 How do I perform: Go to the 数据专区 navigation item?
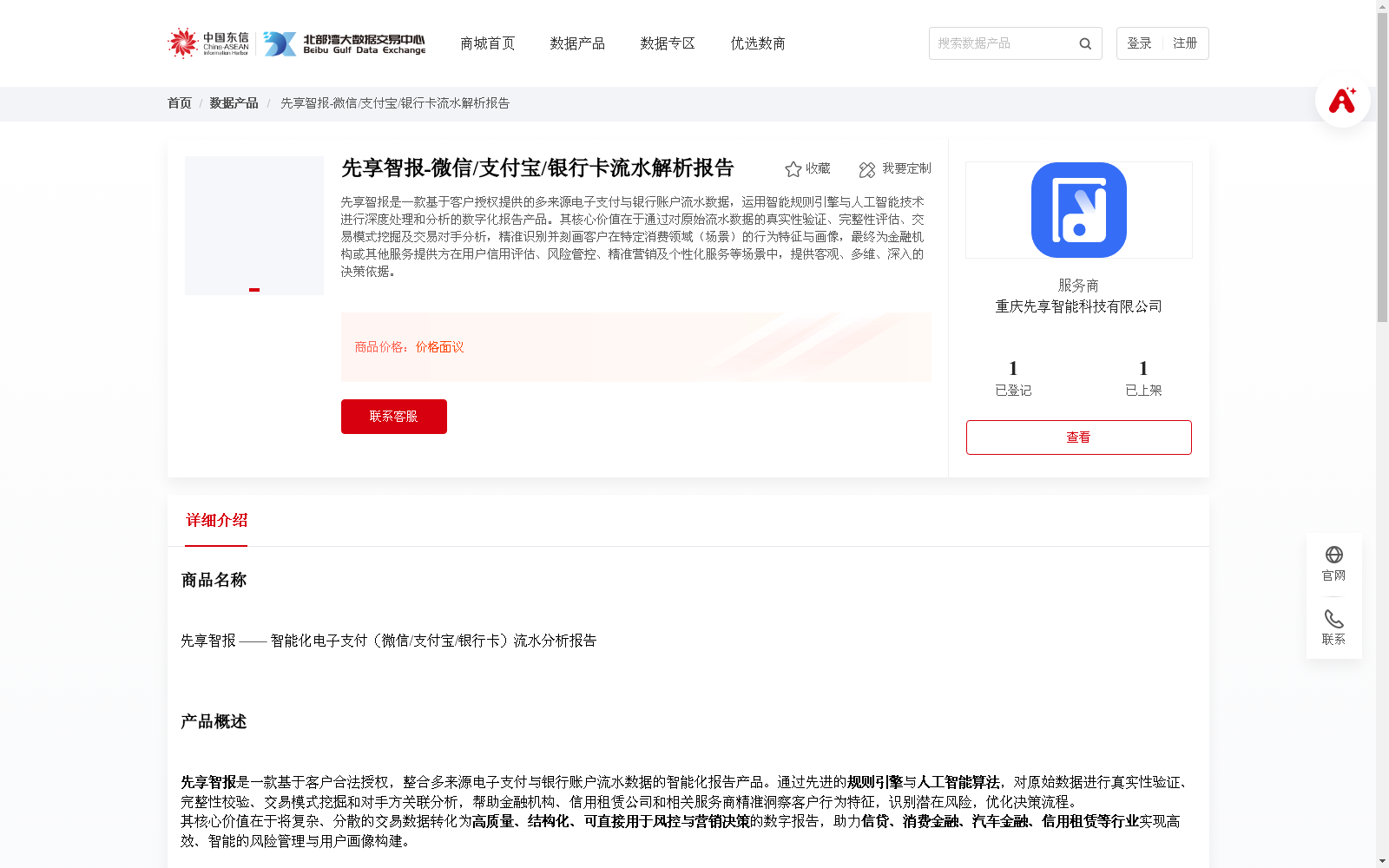tap(668, 43)
